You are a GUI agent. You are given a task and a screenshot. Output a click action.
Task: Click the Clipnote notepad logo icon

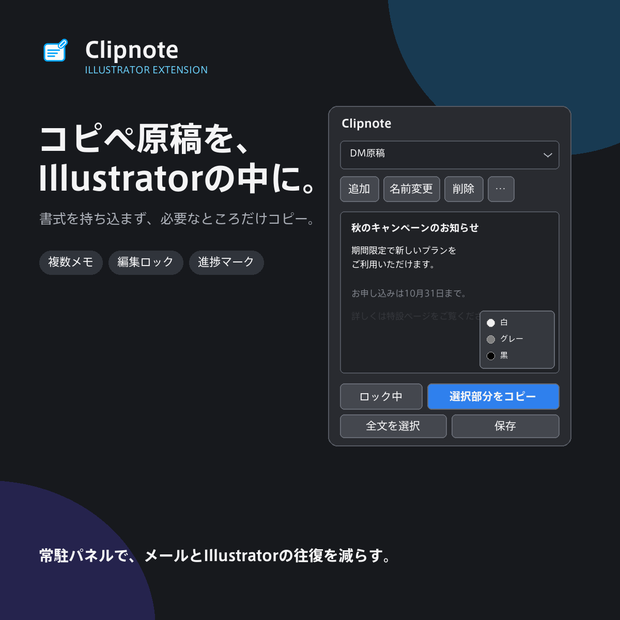coord(55,50)
